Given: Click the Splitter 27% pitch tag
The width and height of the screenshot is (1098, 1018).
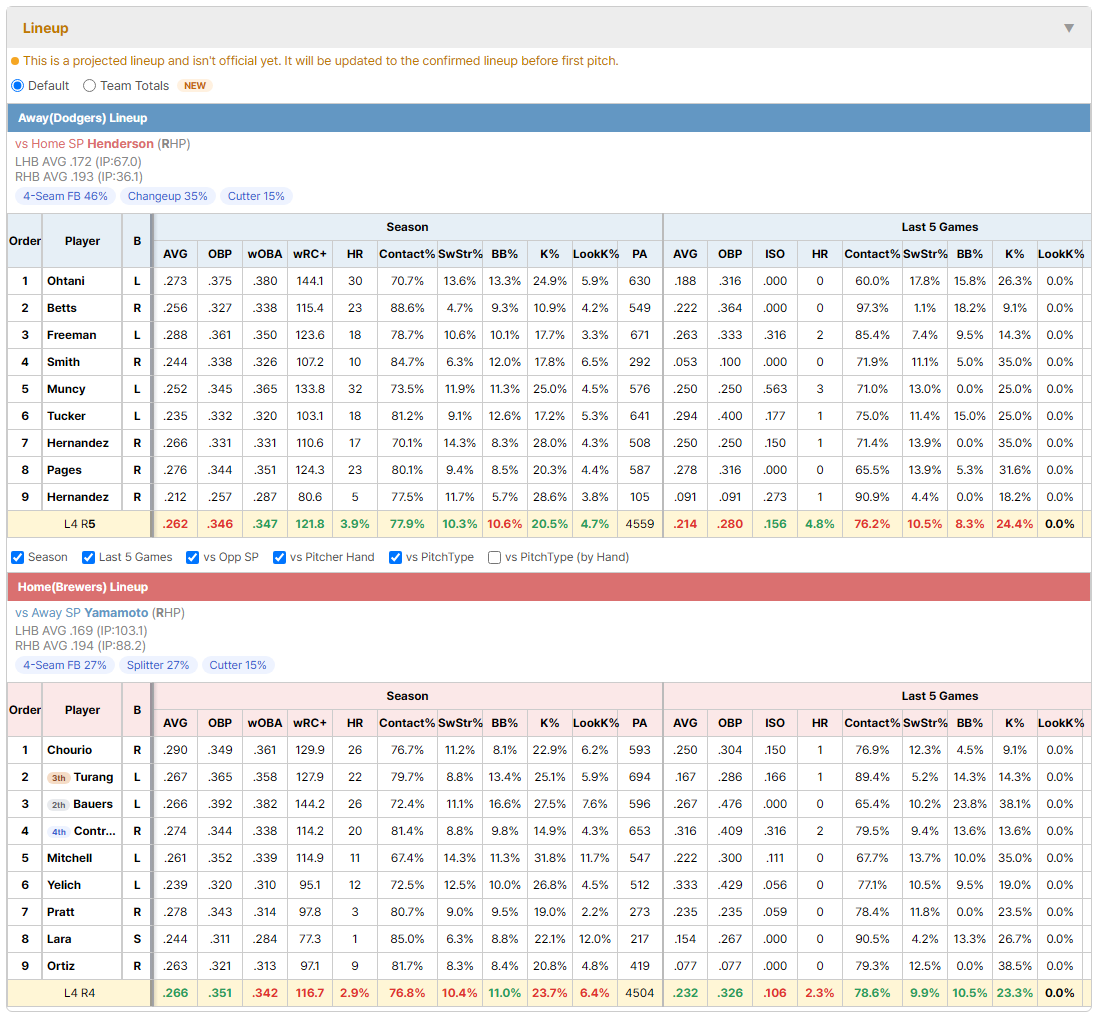Looking at the screenshot, I should pos(158,665).
